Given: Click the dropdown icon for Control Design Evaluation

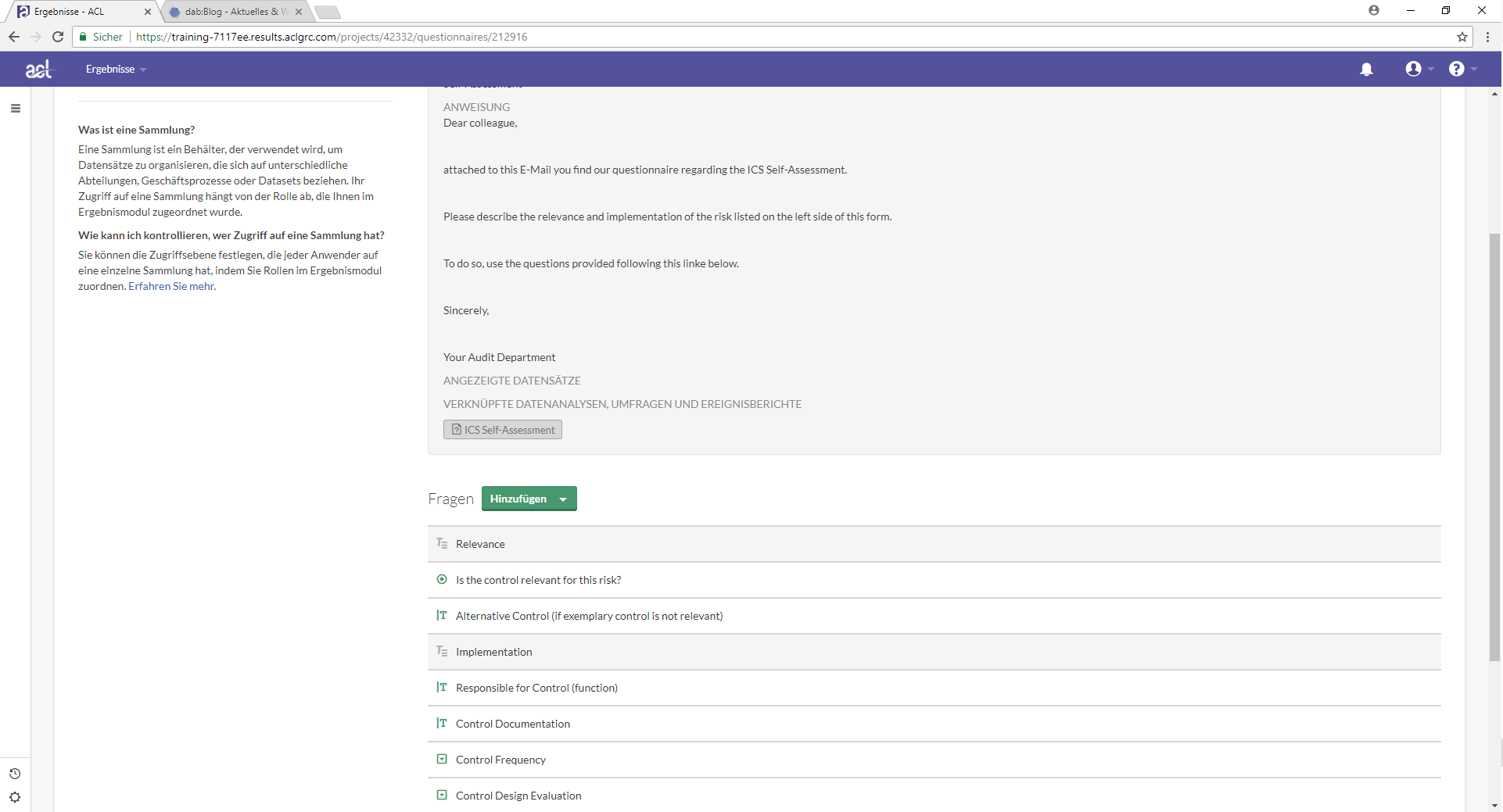Looking at the screenshot, I should [x=442, y=796].
